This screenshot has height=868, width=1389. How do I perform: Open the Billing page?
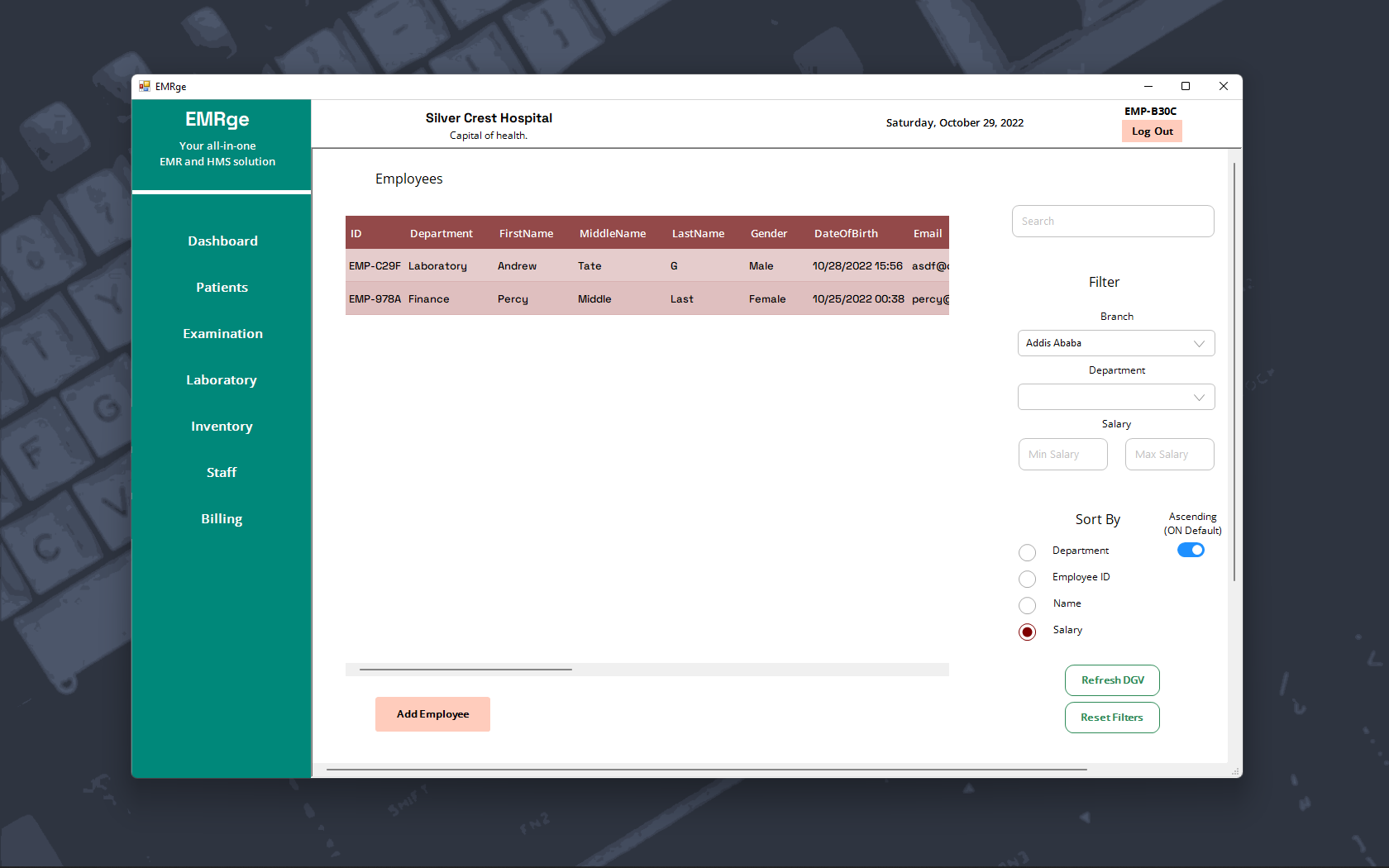[222, 518]
